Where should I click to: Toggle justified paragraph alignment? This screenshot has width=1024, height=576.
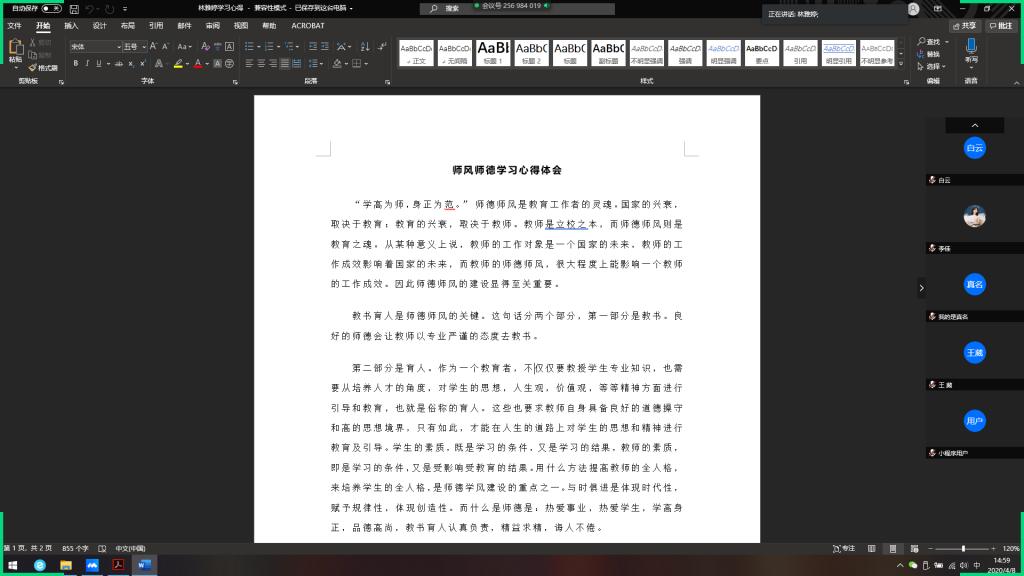[x=285, y=64]
